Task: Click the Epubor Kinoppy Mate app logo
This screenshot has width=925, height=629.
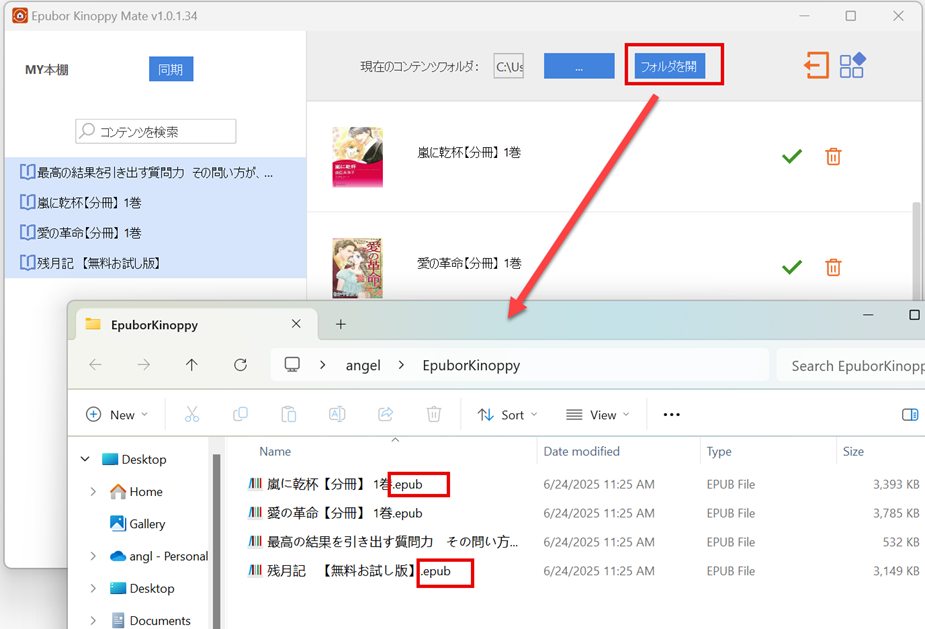Action: click(x=20, y=15)
